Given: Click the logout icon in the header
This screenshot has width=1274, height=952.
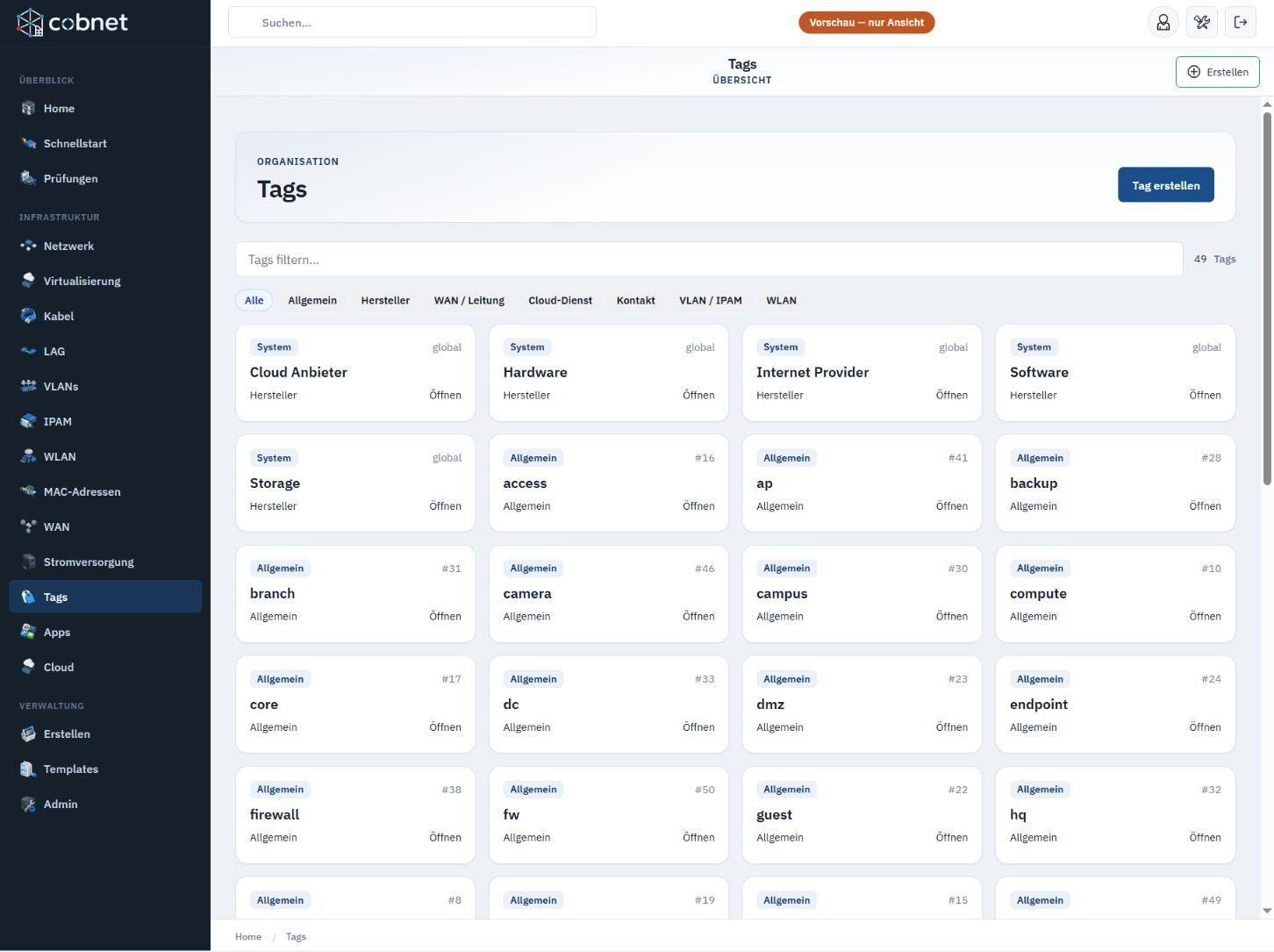Looking at the screenshot, I should [x=1241, y=23].
